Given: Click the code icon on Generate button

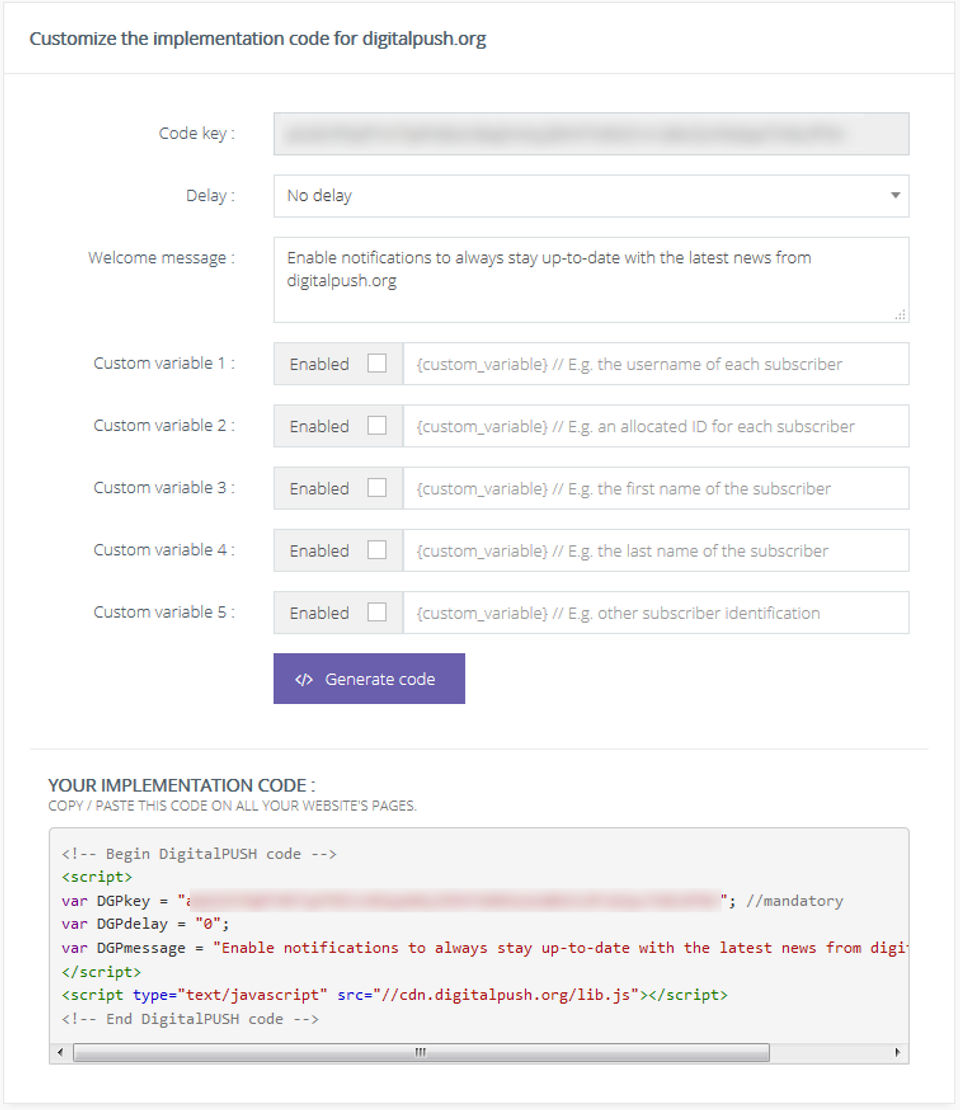Looking at the screenshot, I should coord(304,680).
